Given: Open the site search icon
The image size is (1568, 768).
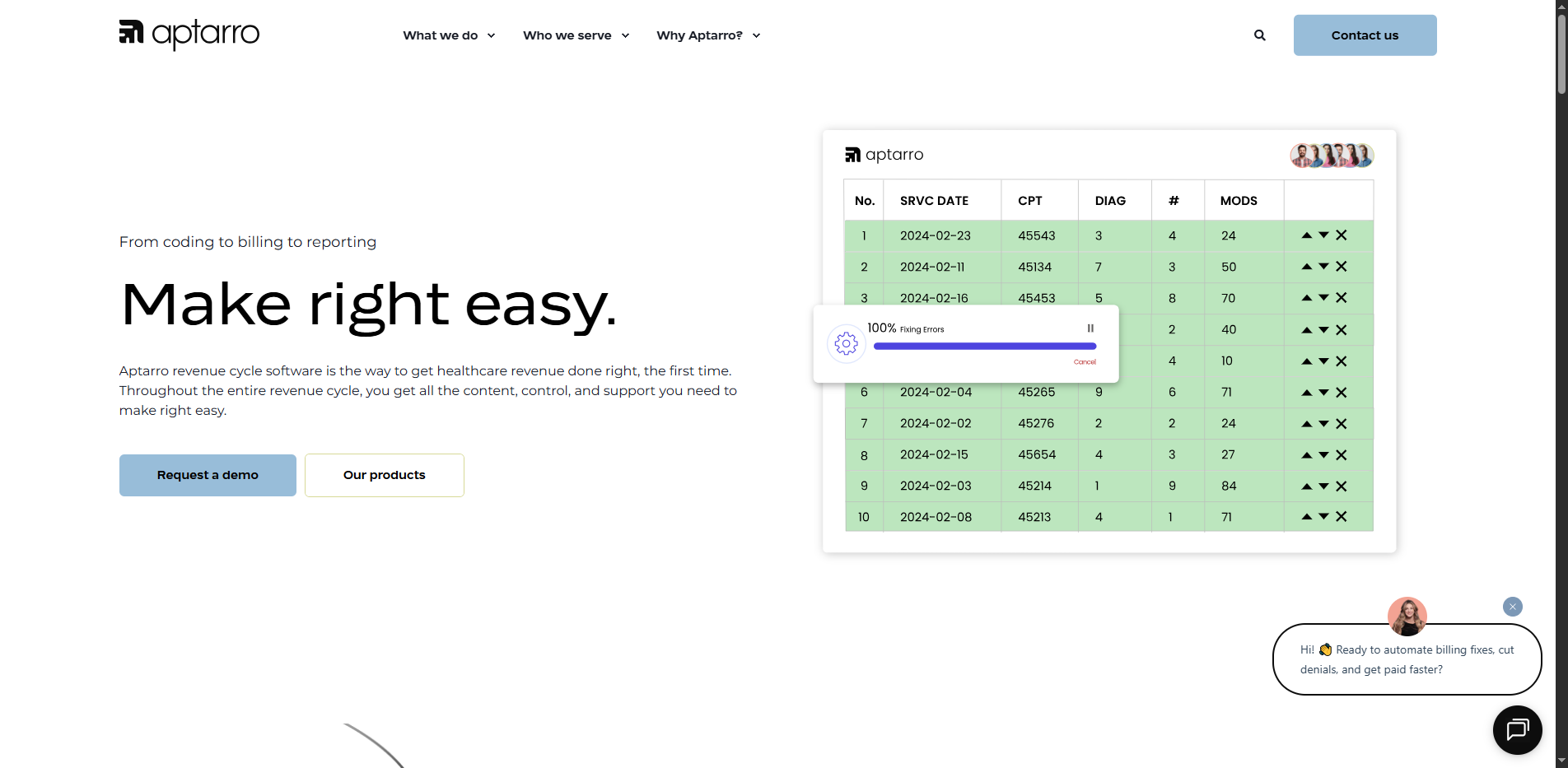Looking at the screenshot, I should [1260, 35].
